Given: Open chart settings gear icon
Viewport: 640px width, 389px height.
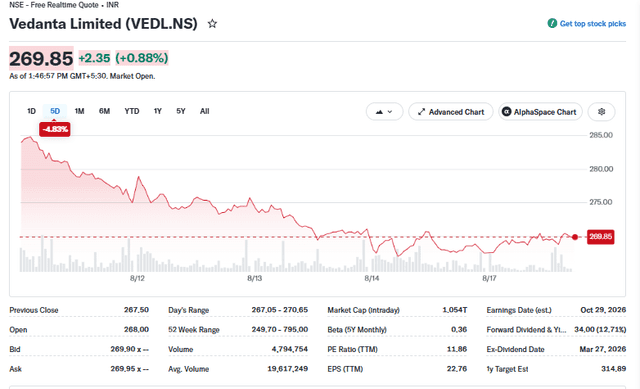Looking at the screenshot, I should coord(601,111).
